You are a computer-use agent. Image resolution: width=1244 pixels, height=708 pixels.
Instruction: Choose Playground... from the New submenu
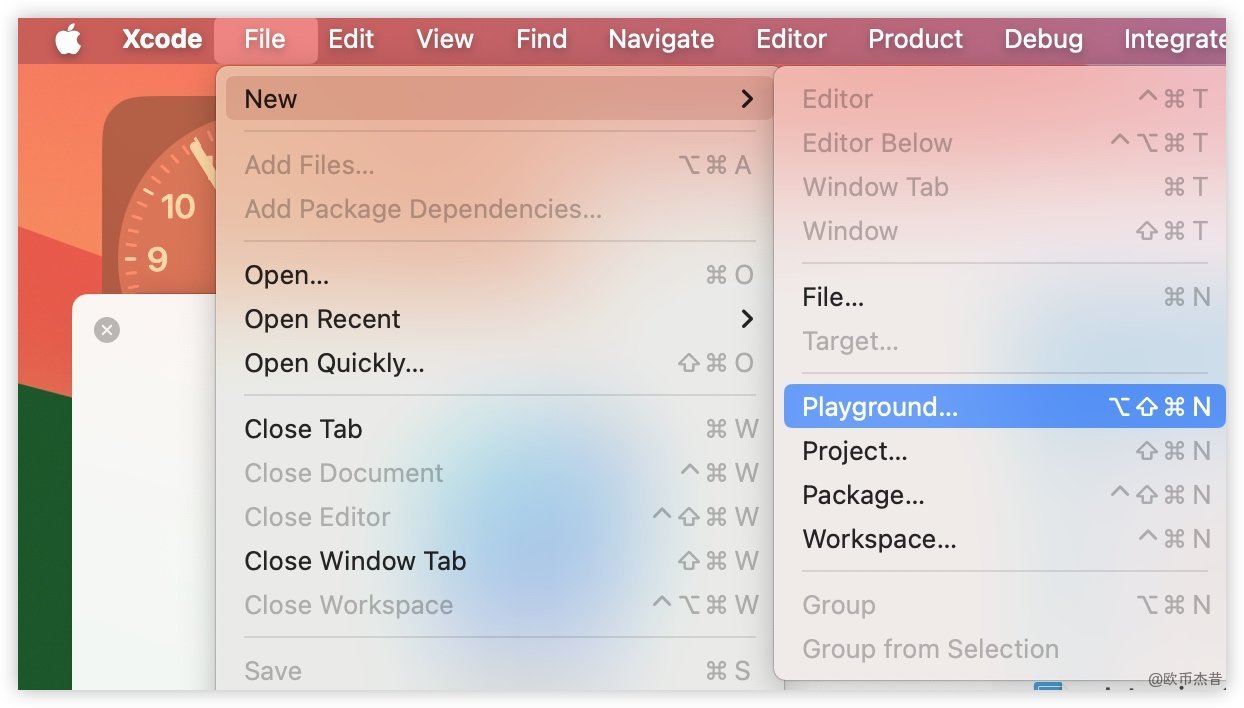880,407
